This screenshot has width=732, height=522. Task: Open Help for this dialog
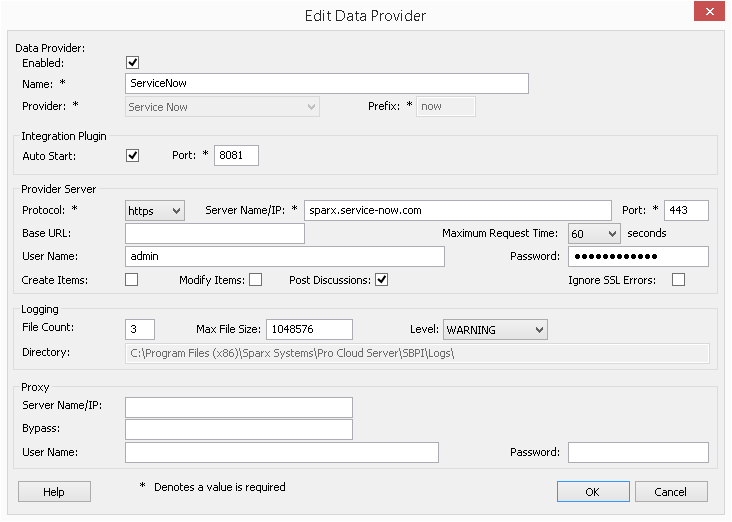coord(54,492)
